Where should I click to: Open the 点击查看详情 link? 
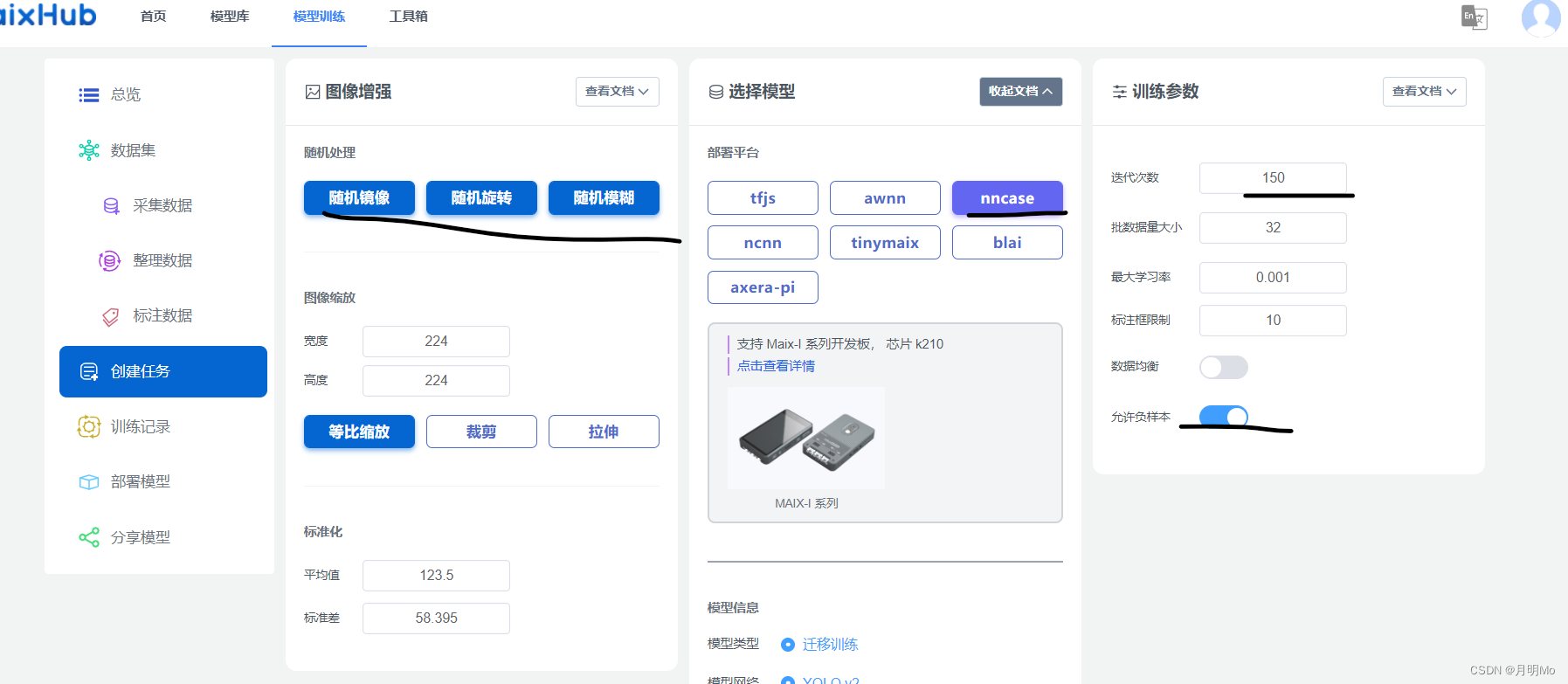[776, 366]
